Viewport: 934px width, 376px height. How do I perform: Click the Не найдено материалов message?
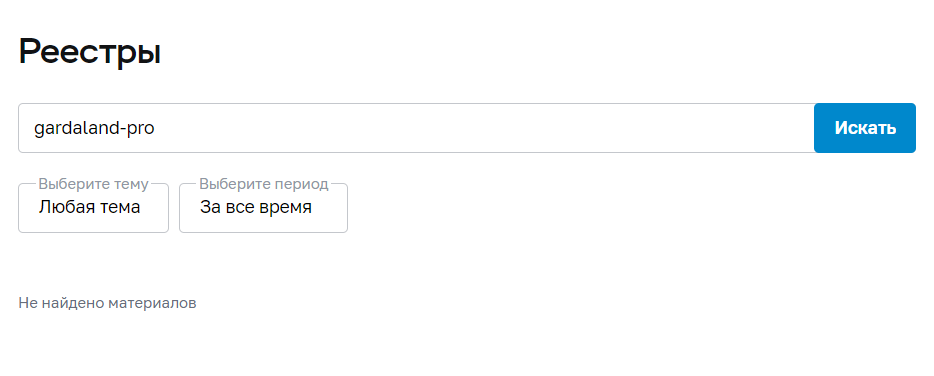[107, 303]
